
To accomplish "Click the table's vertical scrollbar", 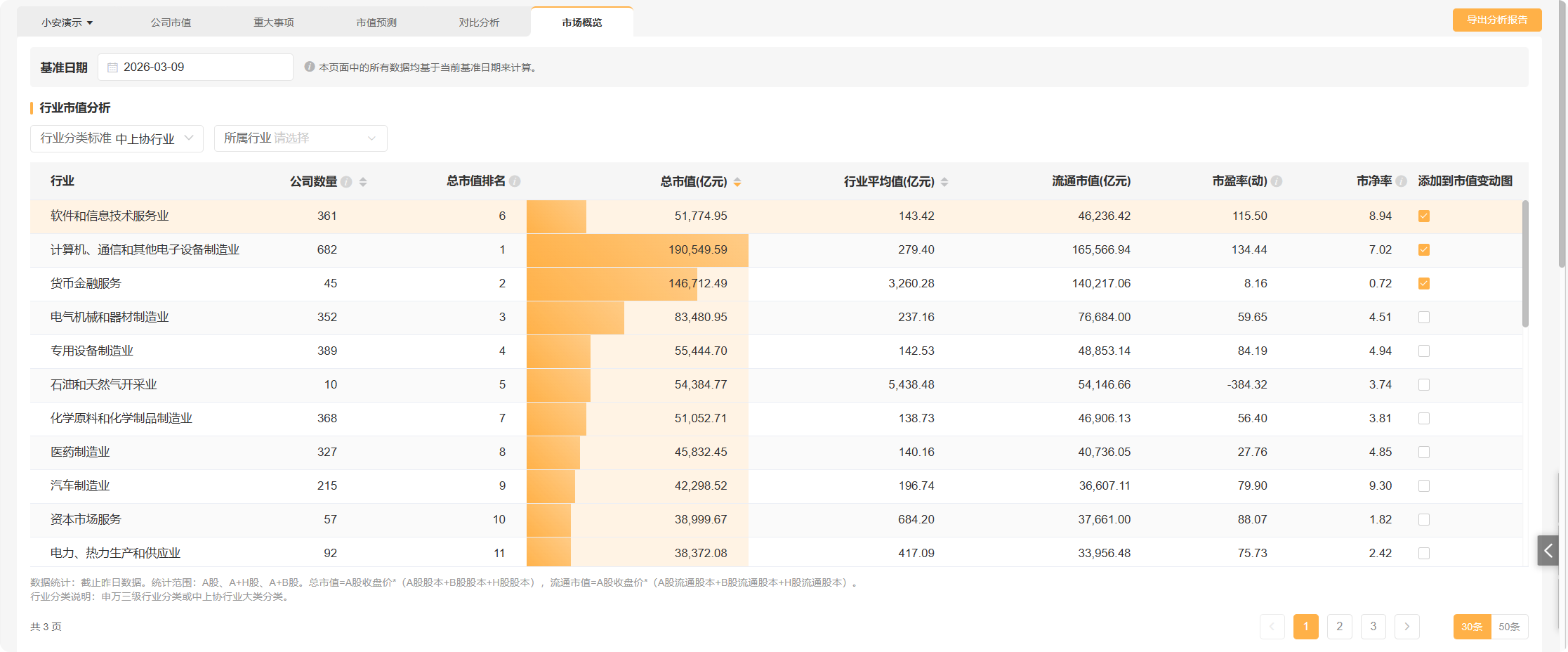I will point(1525,263).
